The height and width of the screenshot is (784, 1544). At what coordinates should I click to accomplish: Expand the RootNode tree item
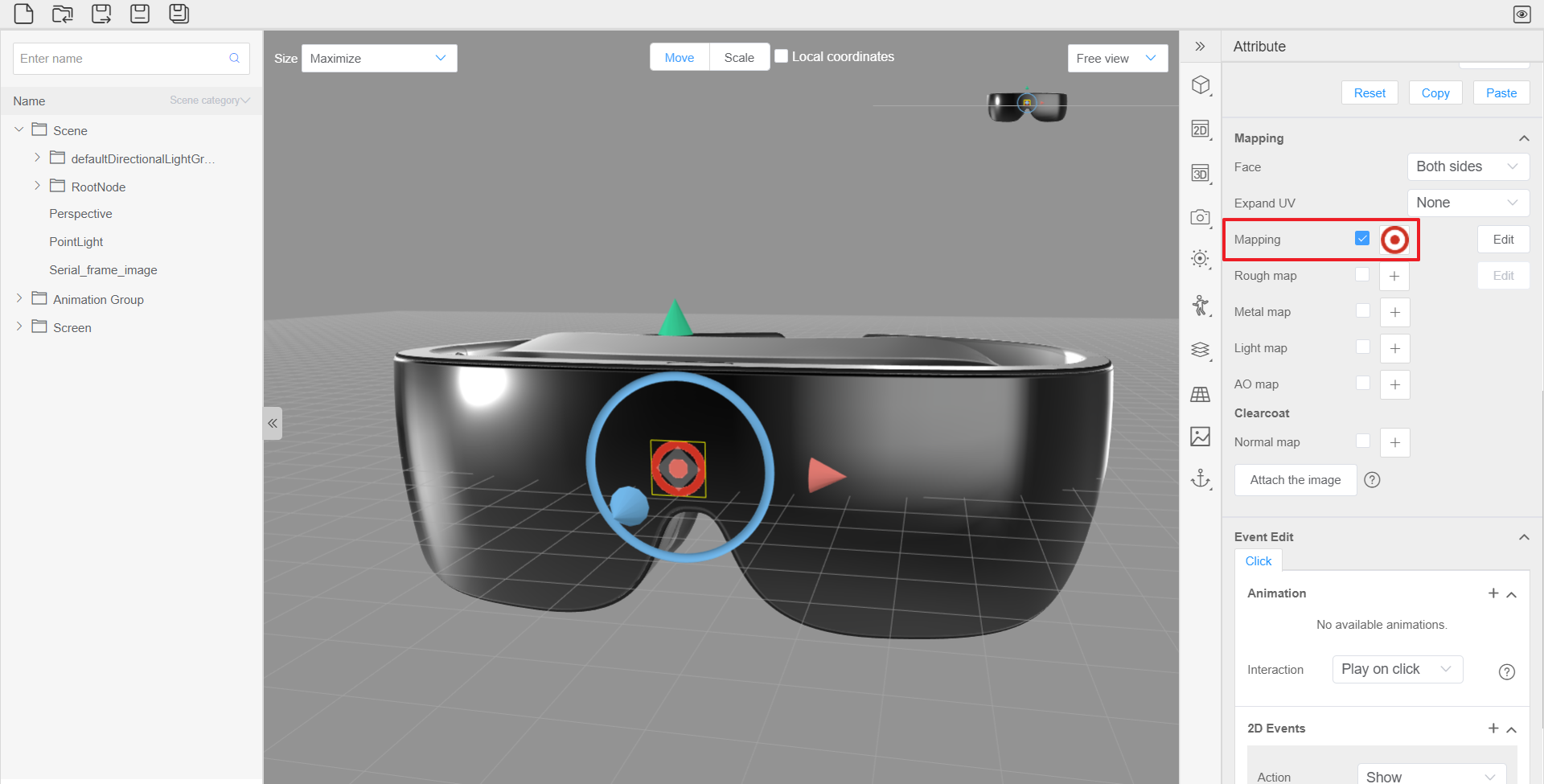37,186
